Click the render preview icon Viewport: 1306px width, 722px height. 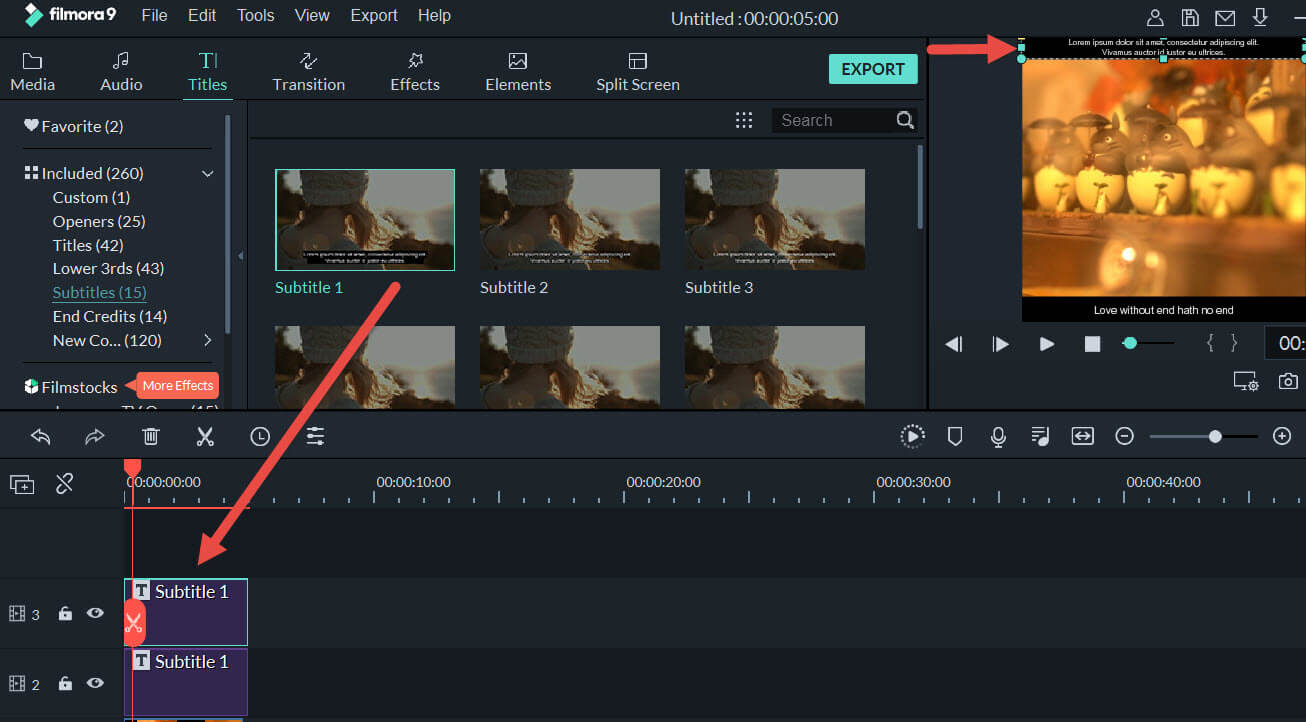tap(912, 436)
